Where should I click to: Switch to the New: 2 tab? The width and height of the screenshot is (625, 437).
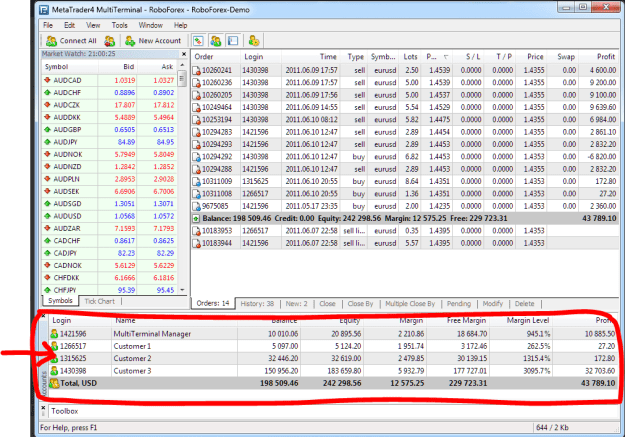click(296, 304)
